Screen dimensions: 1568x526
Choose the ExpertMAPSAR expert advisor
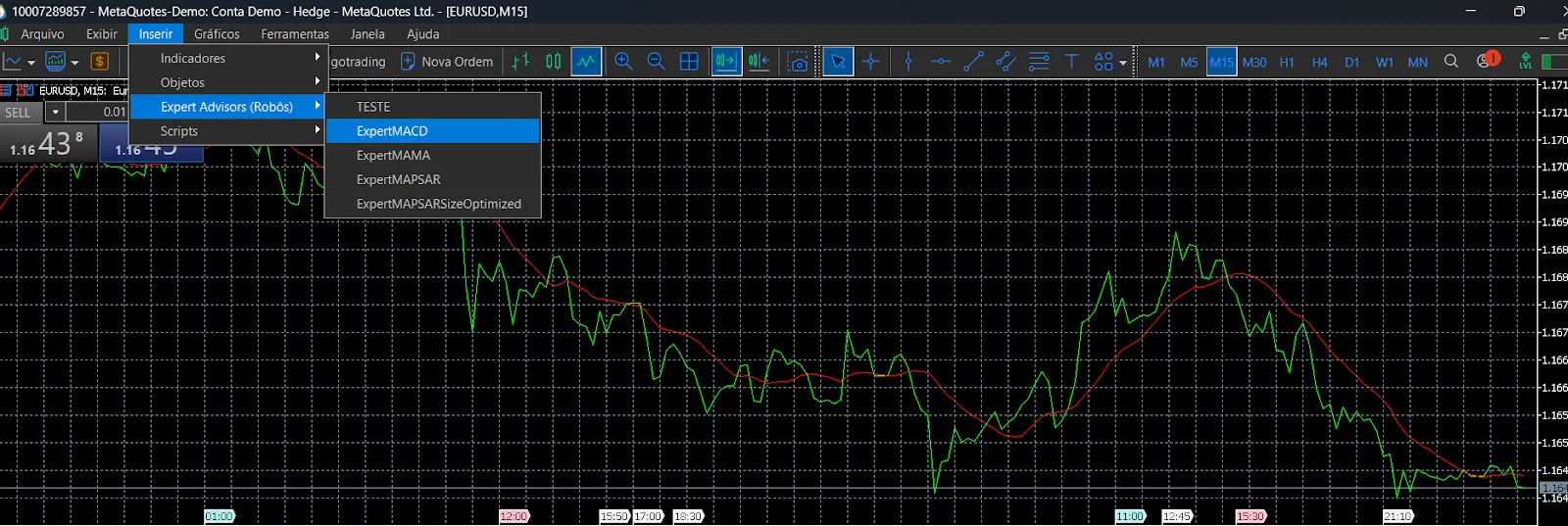[x=433, y=179]
